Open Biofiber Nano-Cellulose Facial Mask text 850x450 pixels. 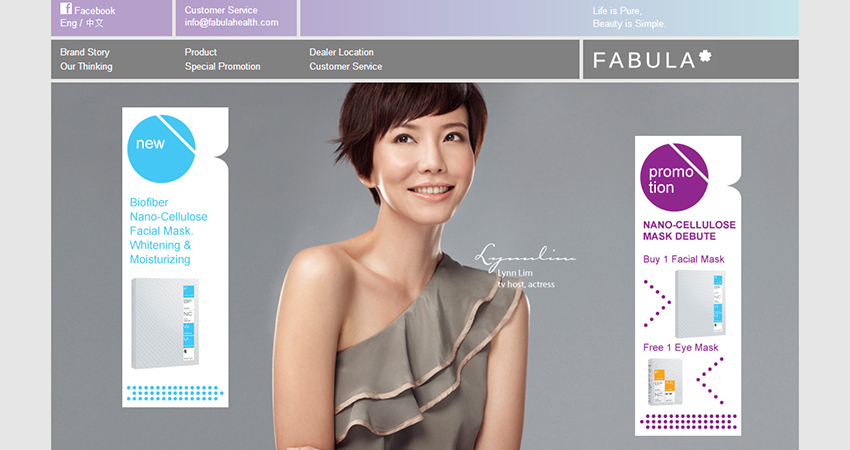click(169, 230)
